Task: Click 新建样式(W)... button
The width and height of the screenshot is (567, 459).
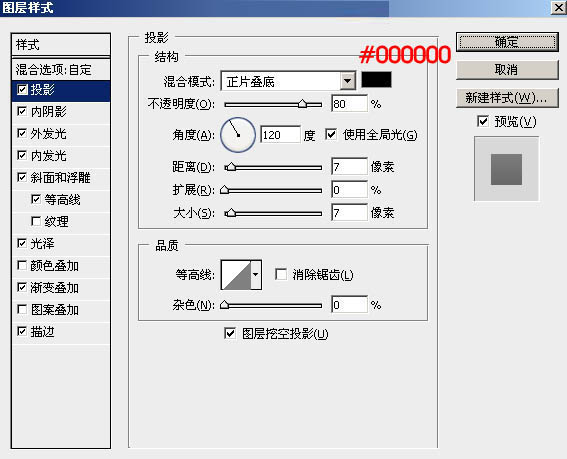Action: [x=507, y=98]
